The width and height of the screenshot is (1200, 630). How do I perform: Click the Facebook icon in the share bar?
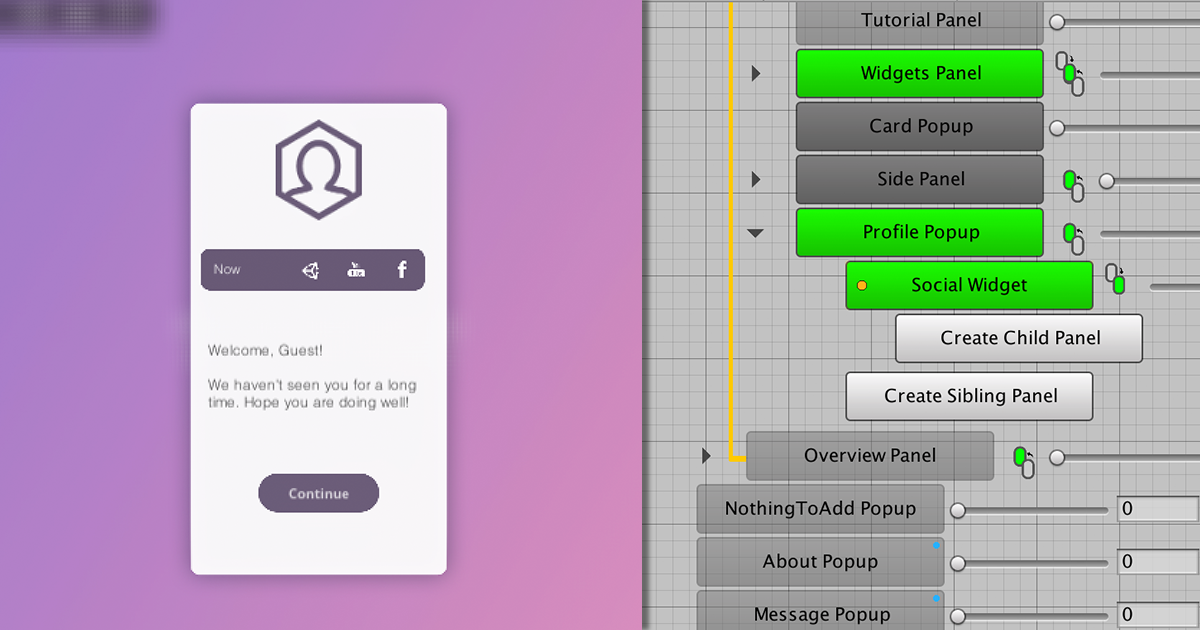(x=401, y=269)
